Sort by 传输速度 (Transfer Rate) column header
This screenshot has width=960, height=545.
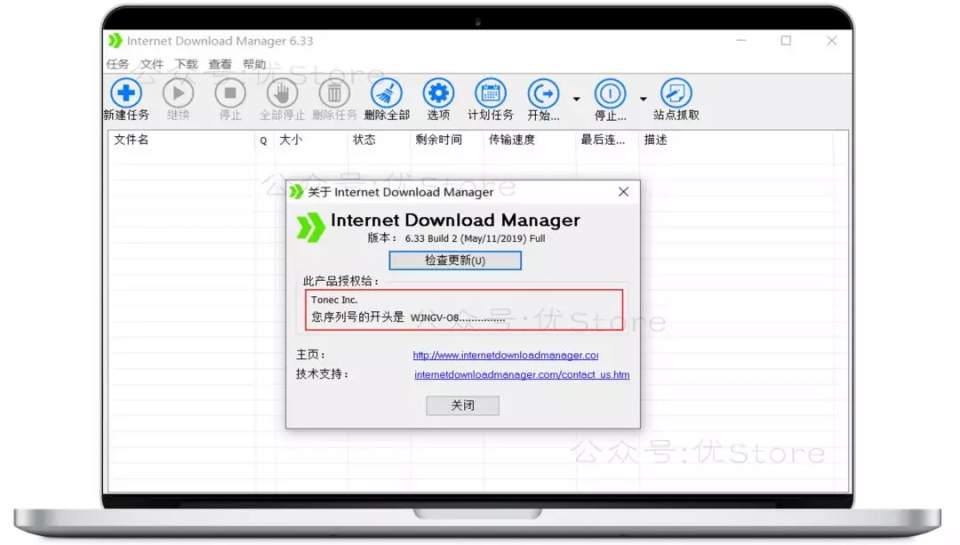pyautogui.click(x=512, y=140)
